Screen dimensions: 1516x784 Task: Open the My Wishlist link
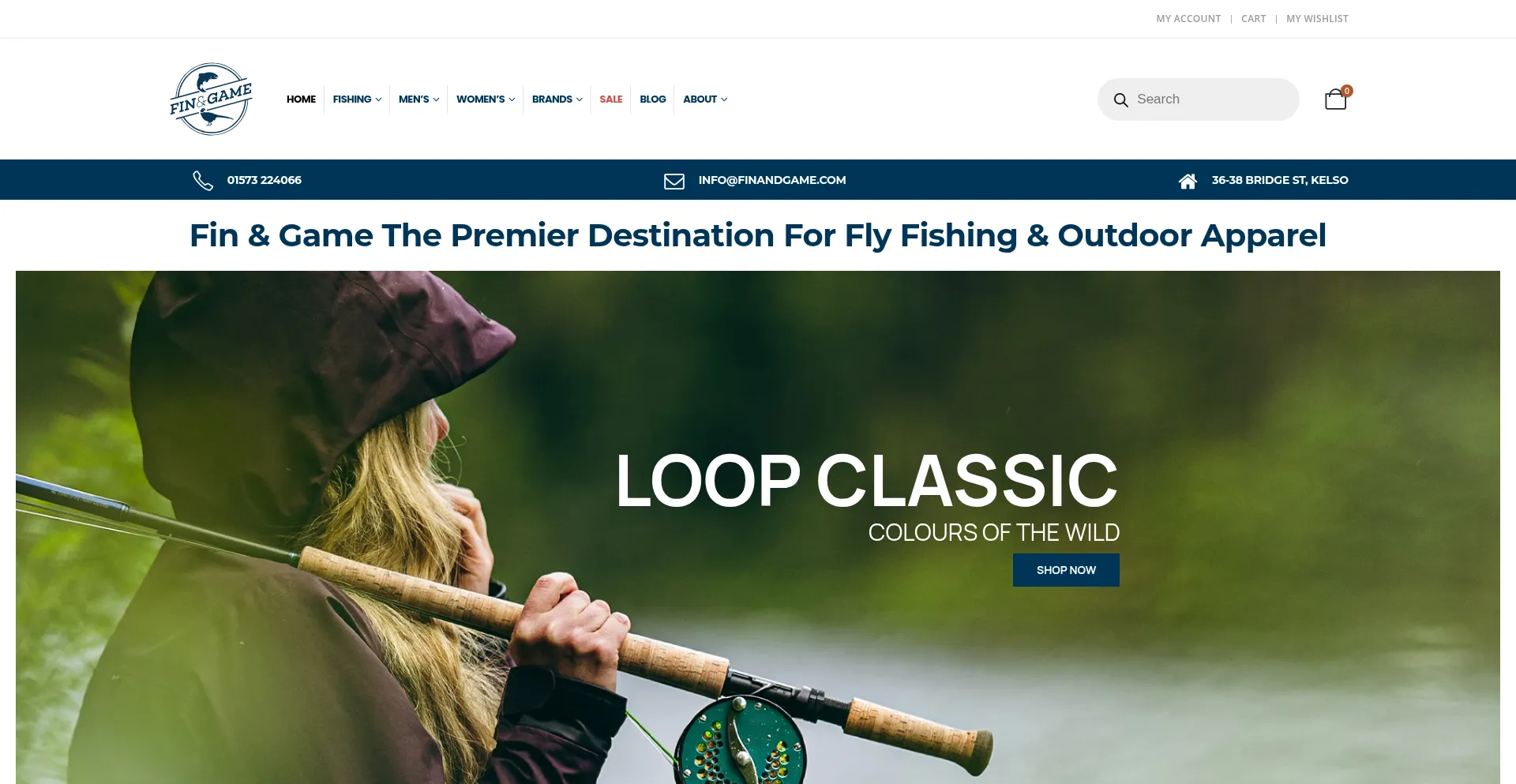[1317, 19]
